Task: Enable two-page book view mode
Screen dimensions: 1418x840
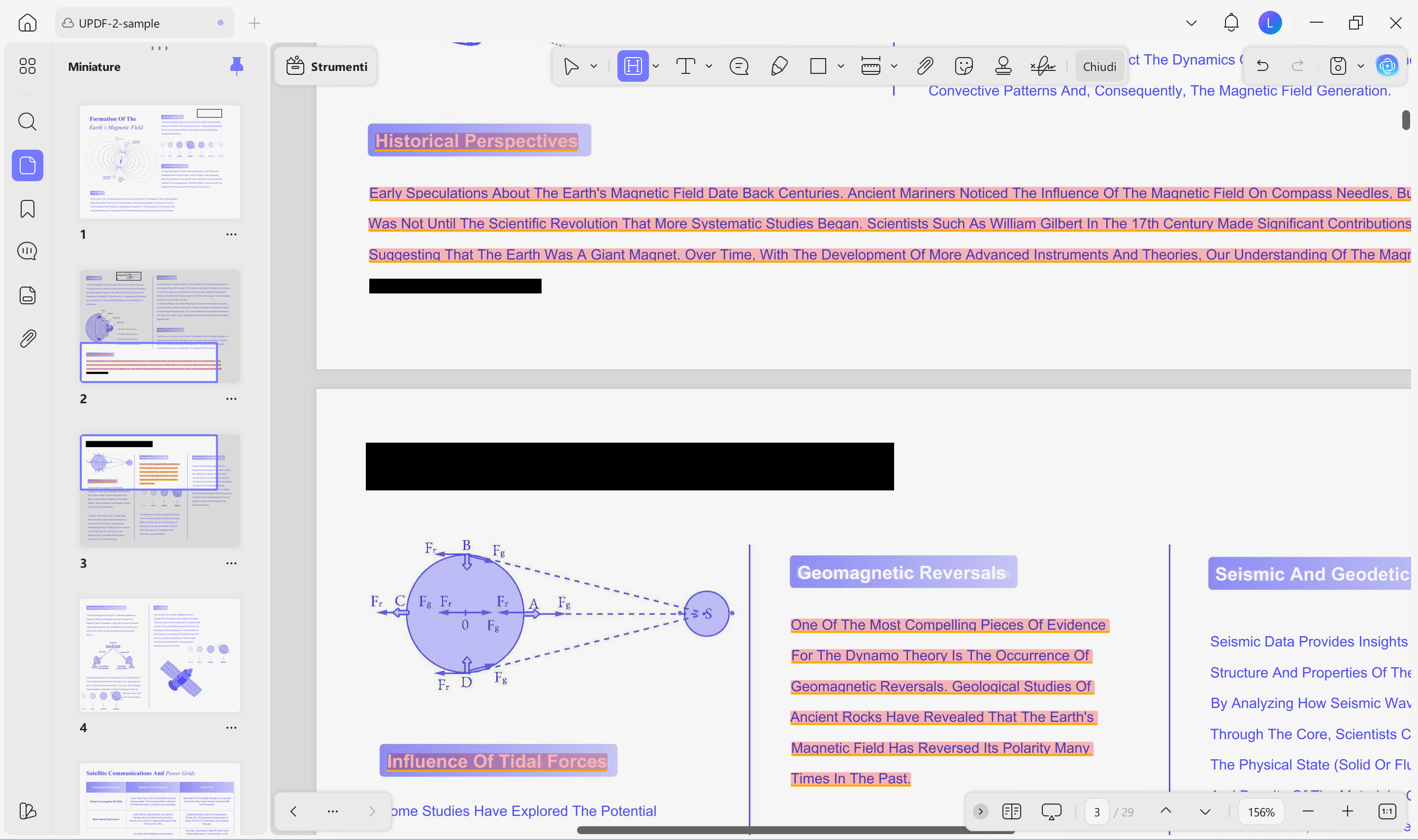Action: (x=1012, y=811)
